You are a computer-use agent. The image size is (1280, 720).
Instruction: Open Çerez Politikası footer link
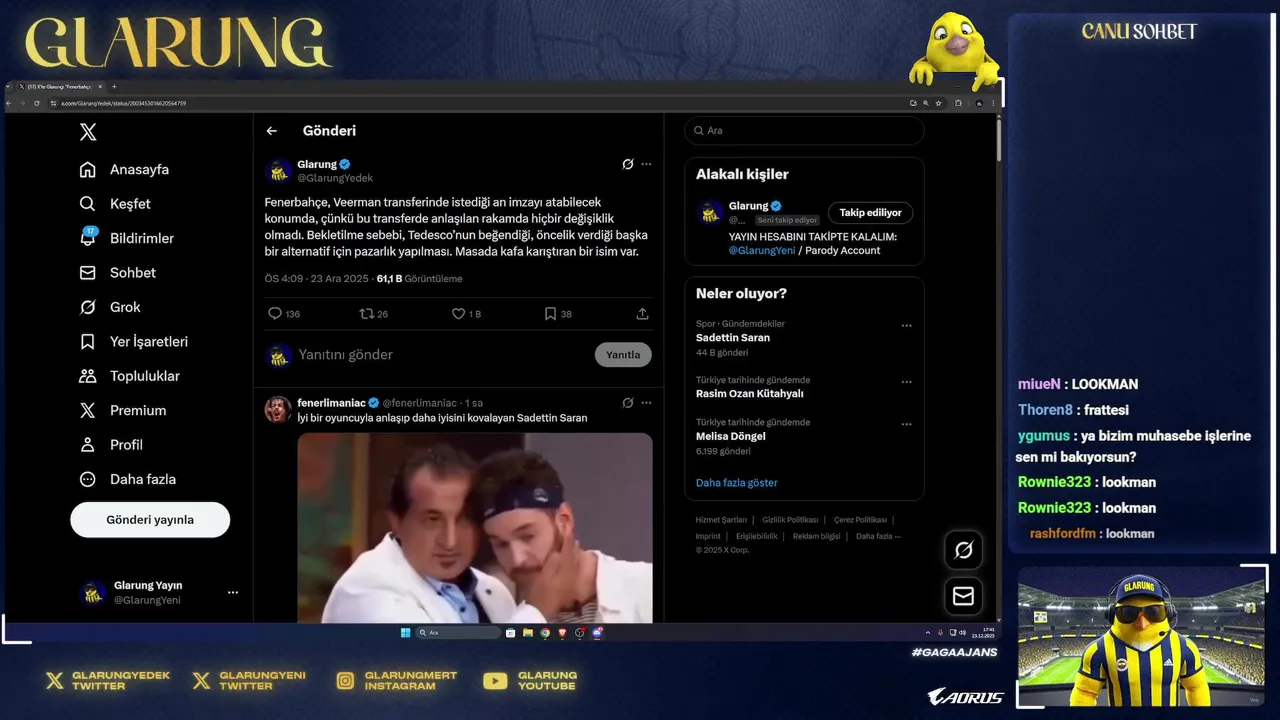point(860,520)
